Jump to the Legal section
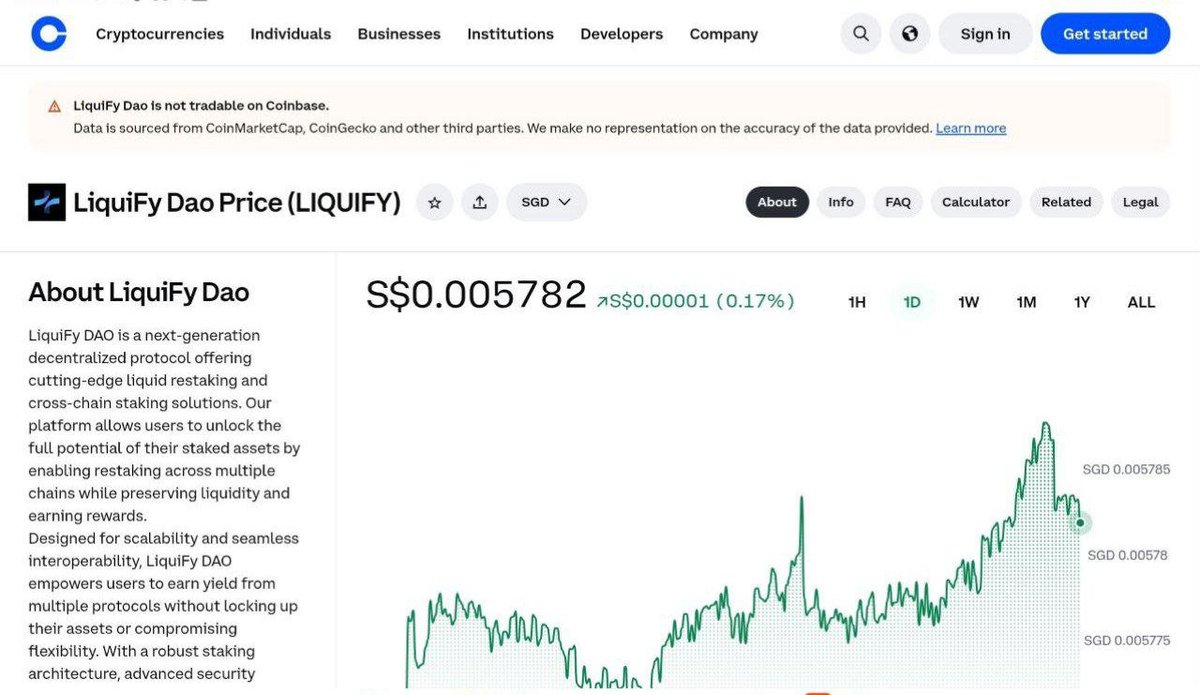This screenshot has width=1200, height=695. (1140, 202)
